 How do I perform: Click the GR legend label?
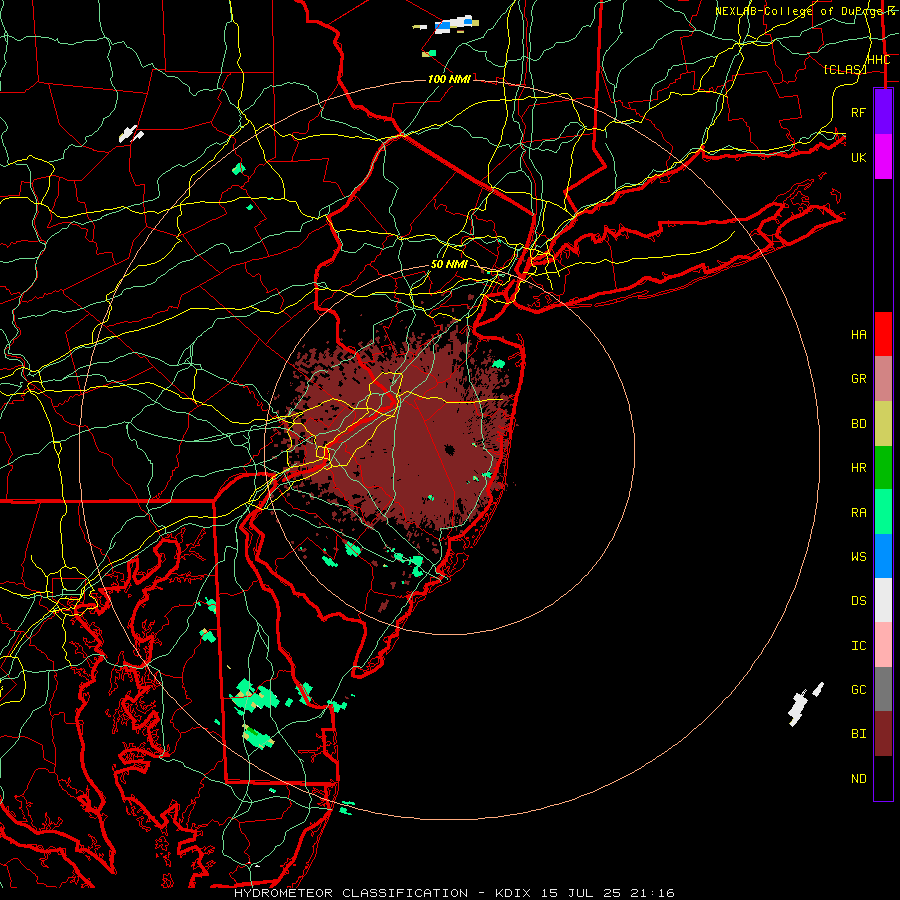click(x=858, y=379)
